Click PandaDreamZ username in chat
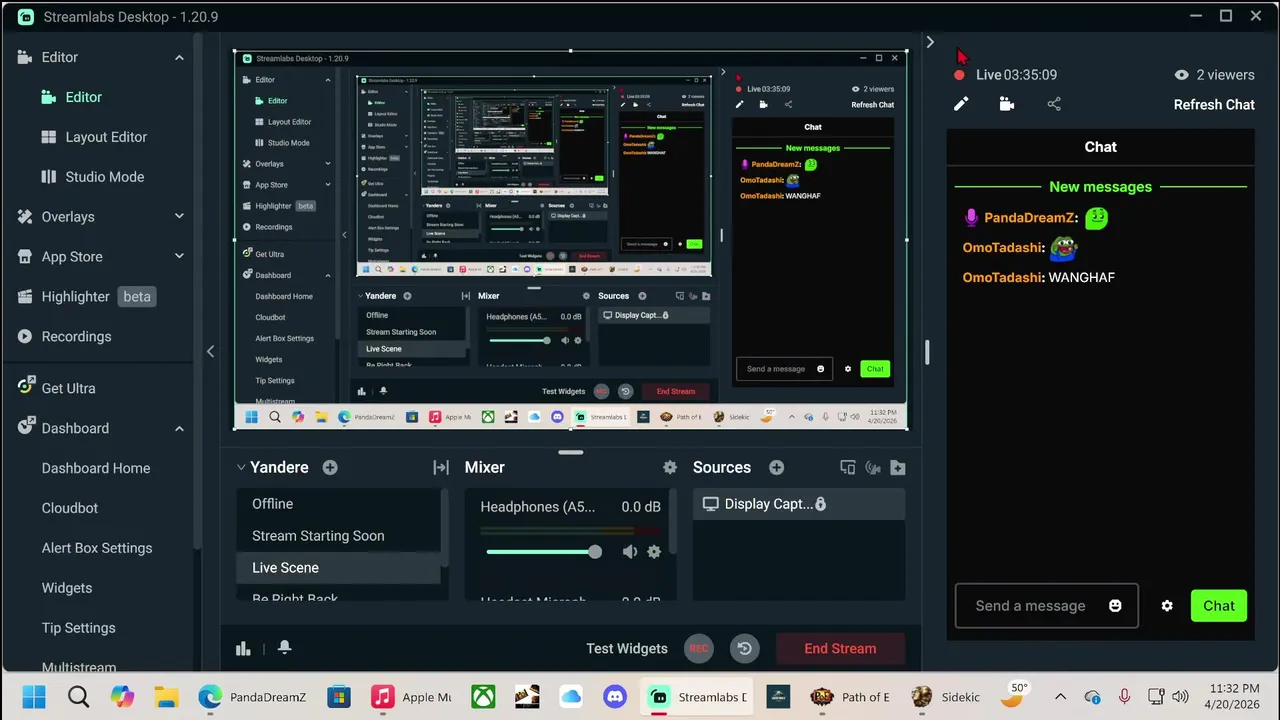Image resolution: width=1280 pixels, height=720 pixels. 1029,217
